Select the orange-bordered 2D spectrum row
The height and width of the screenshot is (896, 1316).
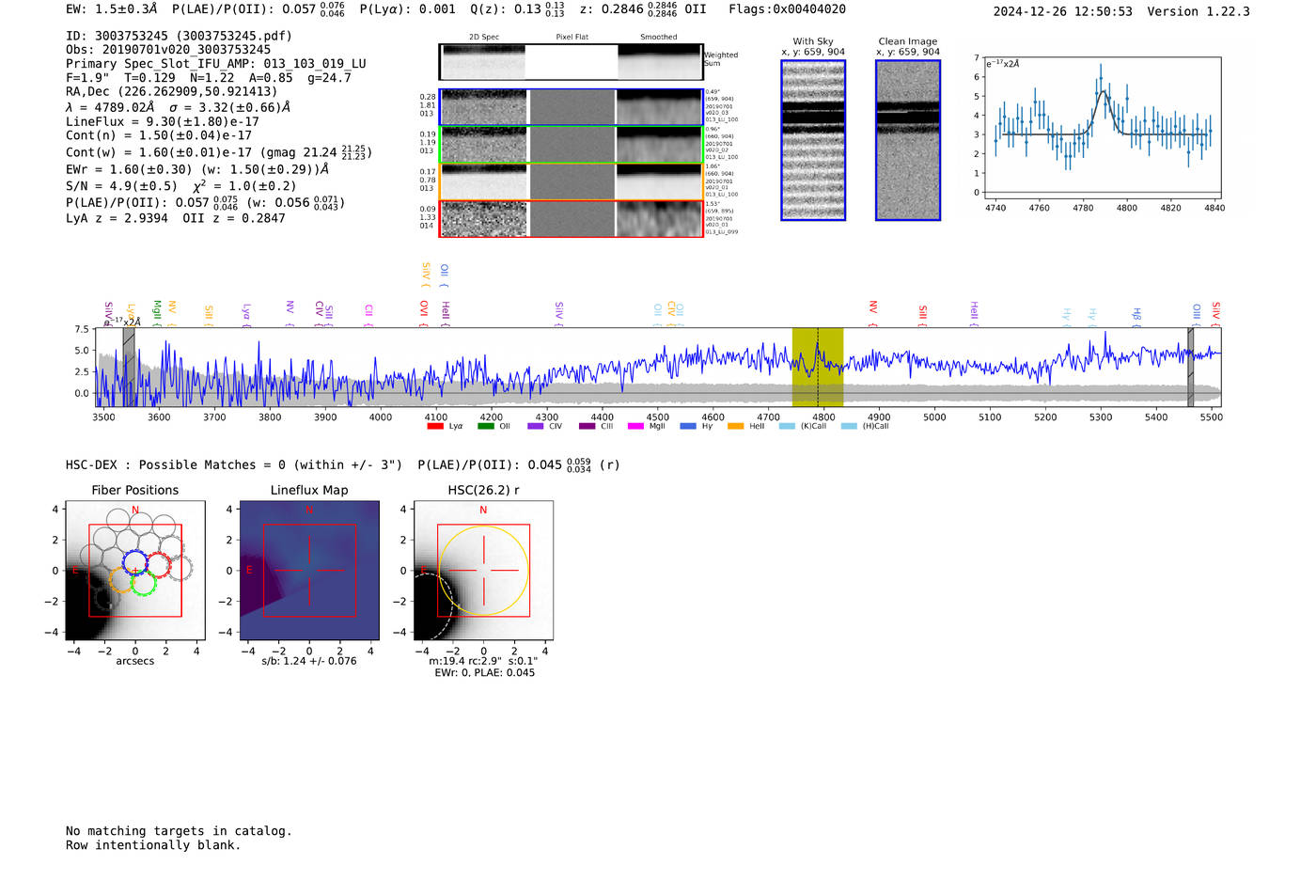(x=571, y=181)
